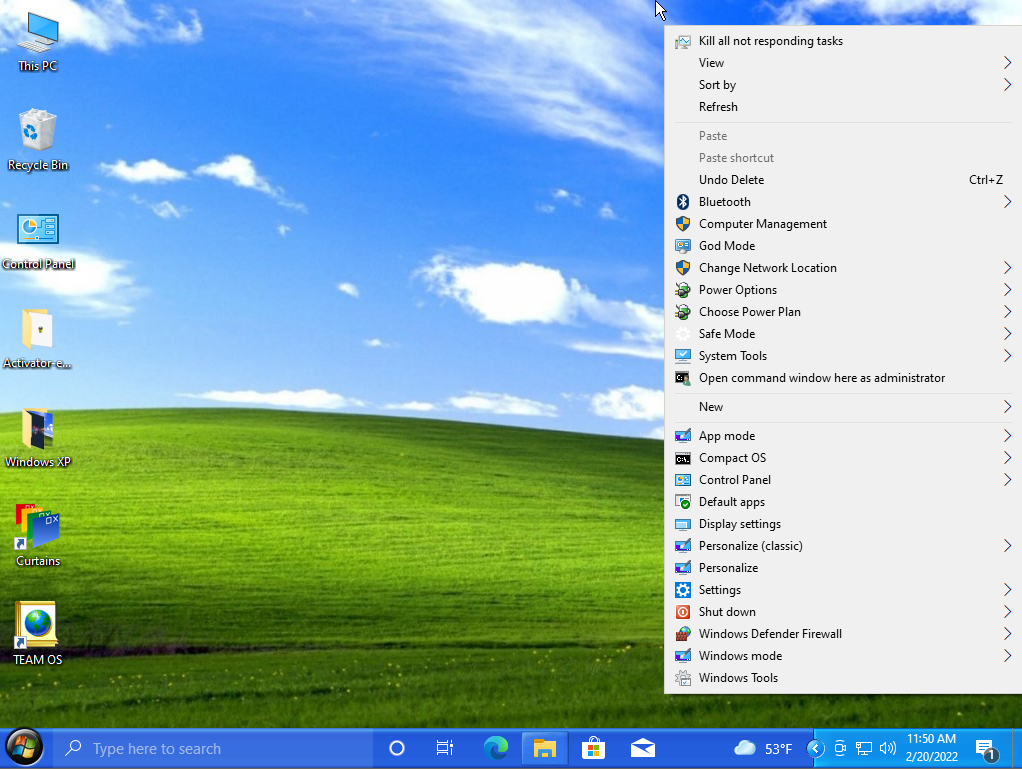The height and width of the screenshot is (769, 1022).
Task: Select the Windows XP folder icon
Action: click(38, 438)
